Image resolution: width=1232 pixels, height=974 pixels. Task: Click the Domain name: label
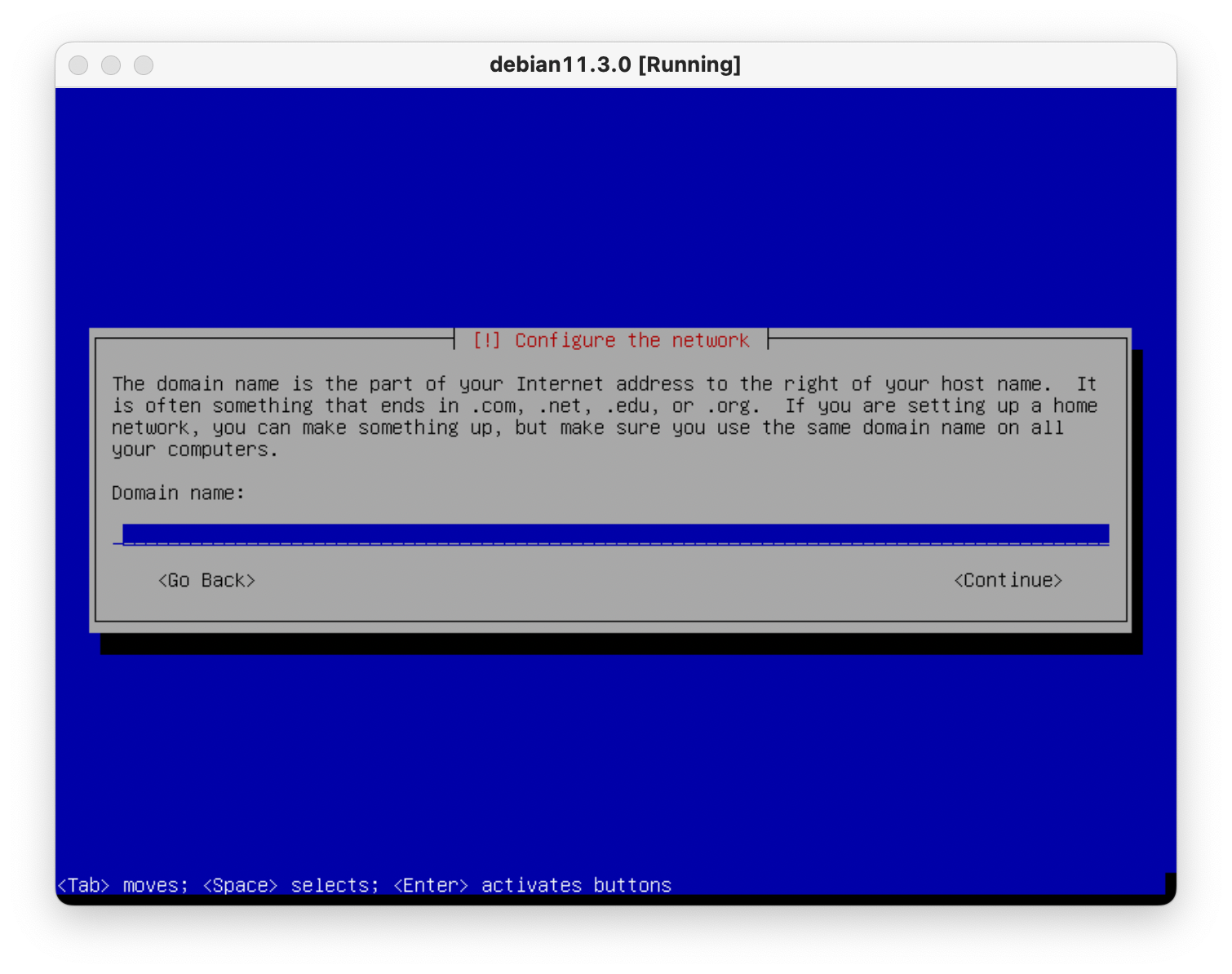[178, 493]
